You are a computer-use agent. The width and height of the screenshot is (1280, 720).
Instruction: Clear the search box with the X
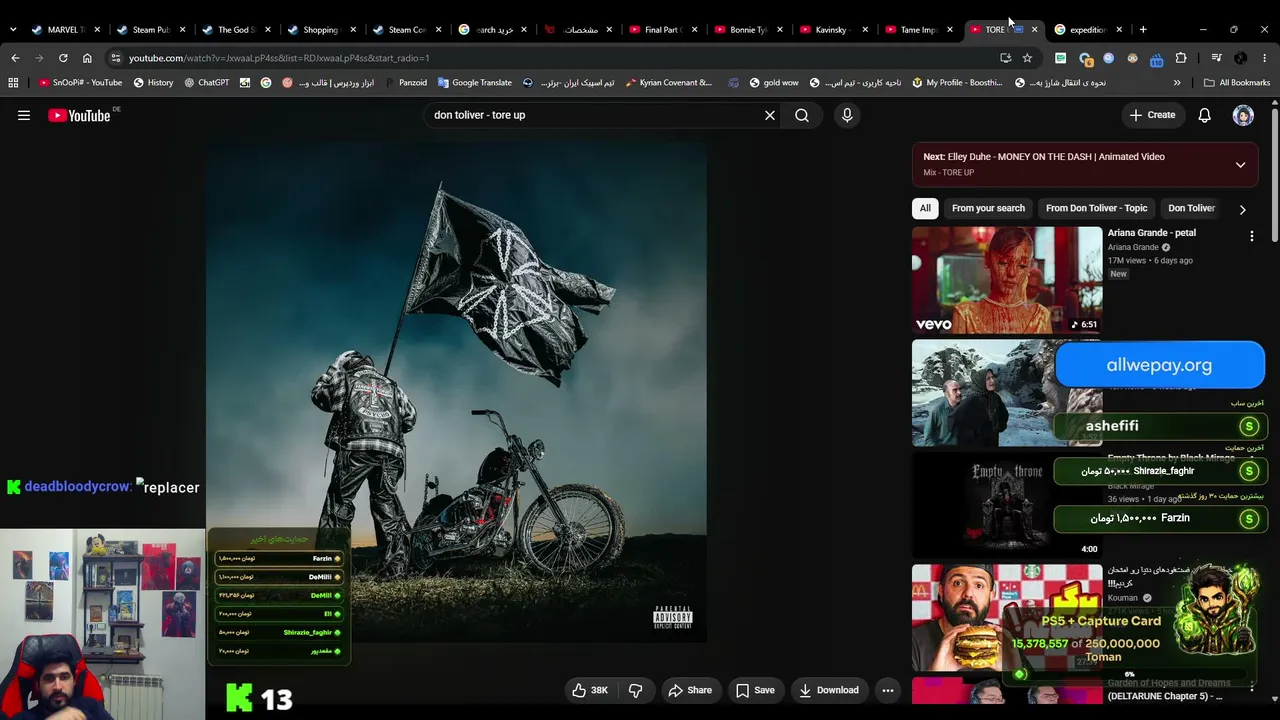tap(770, 115)
